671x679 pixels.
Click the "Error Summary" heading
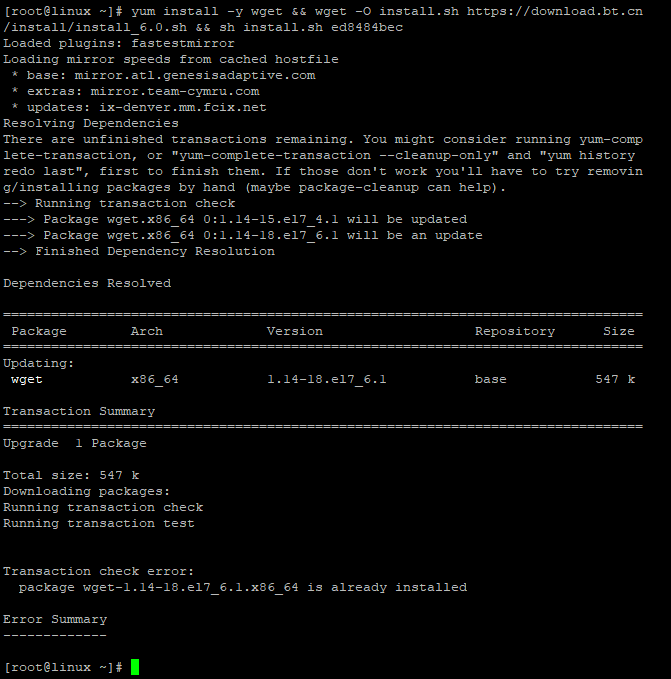point(54,619)
